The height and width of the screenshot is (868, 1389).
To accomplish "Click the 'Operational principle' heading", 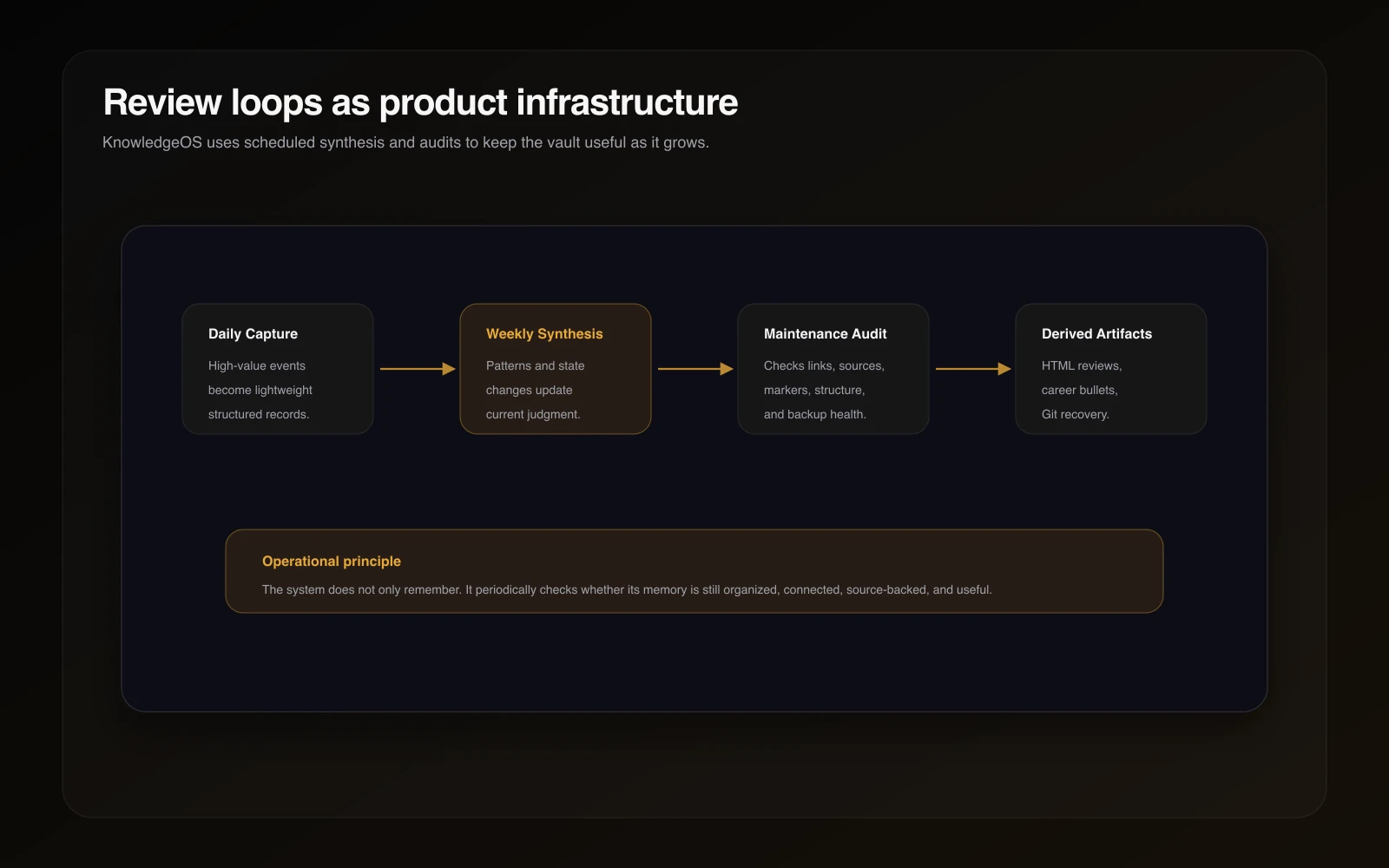I will pos(332,562).
